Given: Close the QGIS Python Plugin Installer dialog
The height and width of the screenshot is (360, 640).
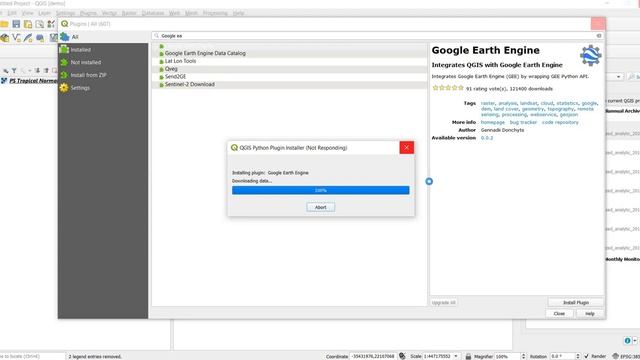Looking at the screenshot, I should [x=407, y=148].
